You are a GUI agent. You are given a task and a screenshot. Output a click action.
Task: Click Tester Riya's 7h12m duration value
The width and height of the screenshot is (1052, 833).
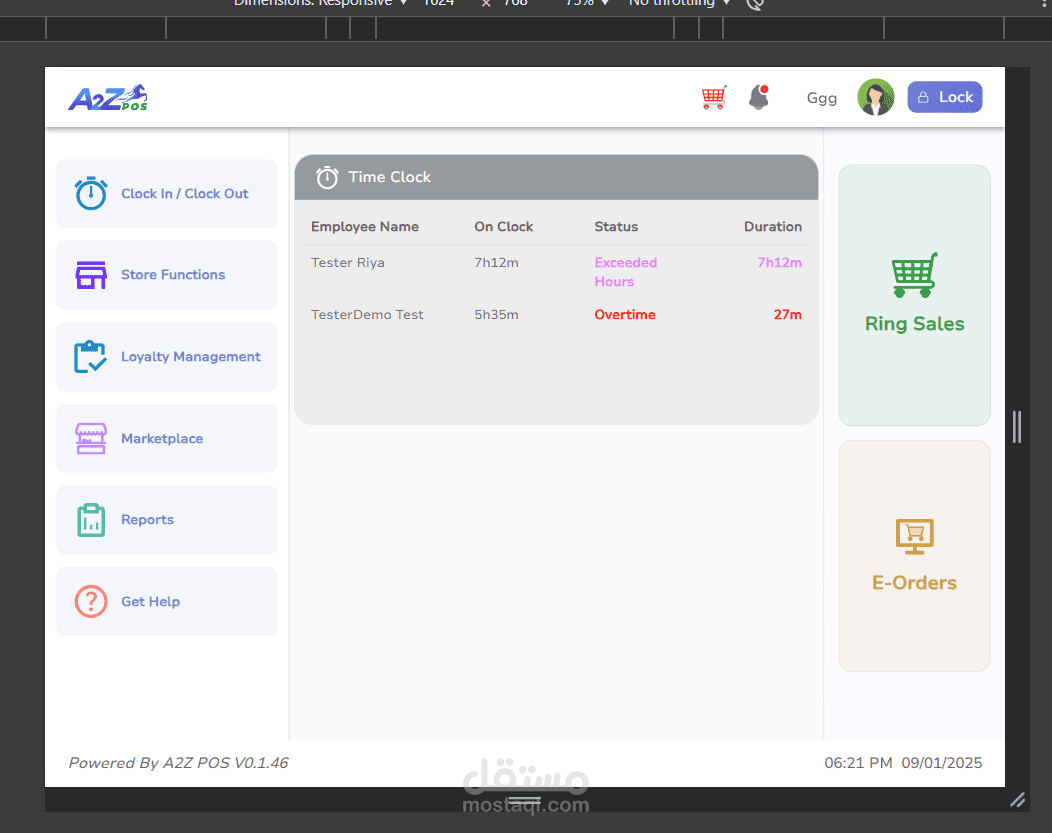click(780, 263)
